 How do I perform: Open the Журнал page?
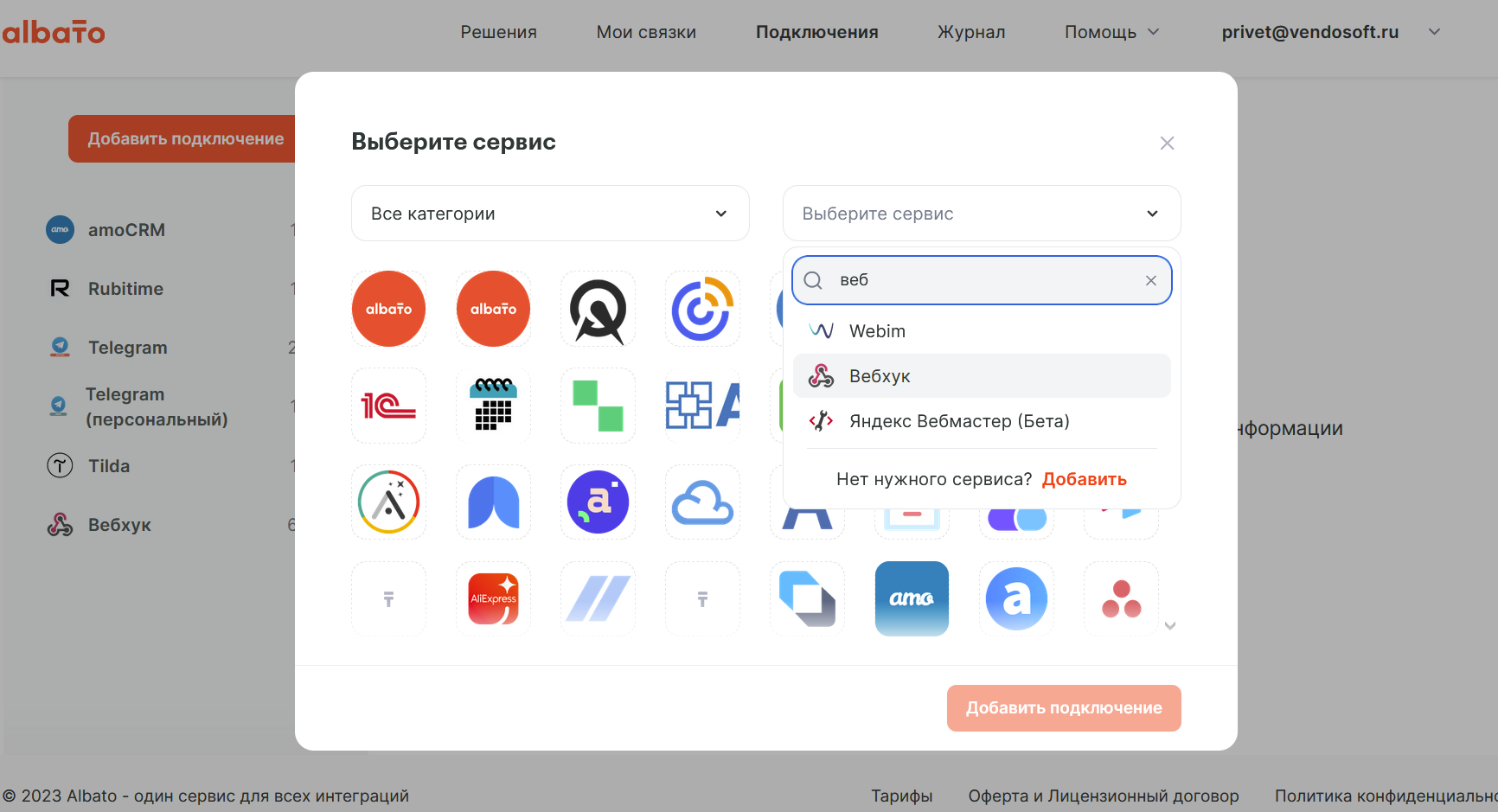(x=971, y=32)
